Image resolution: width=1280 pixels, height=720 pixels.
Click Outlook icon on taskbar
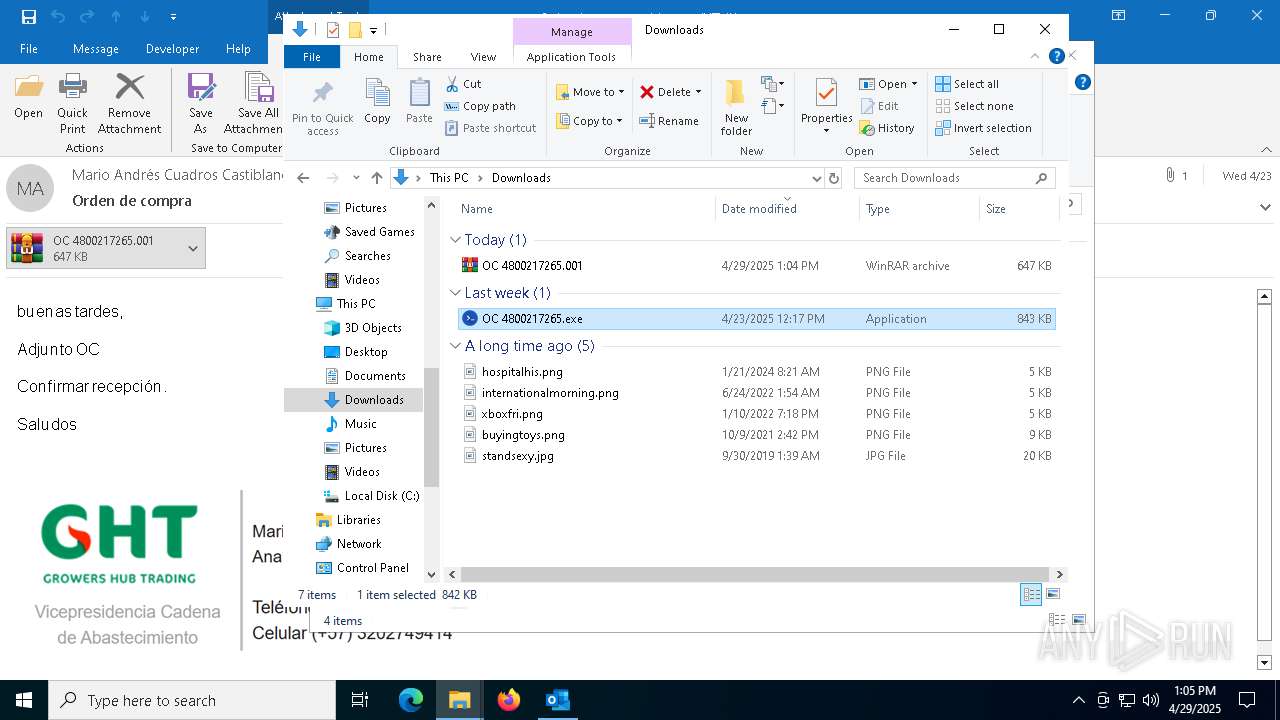(558, 700)
